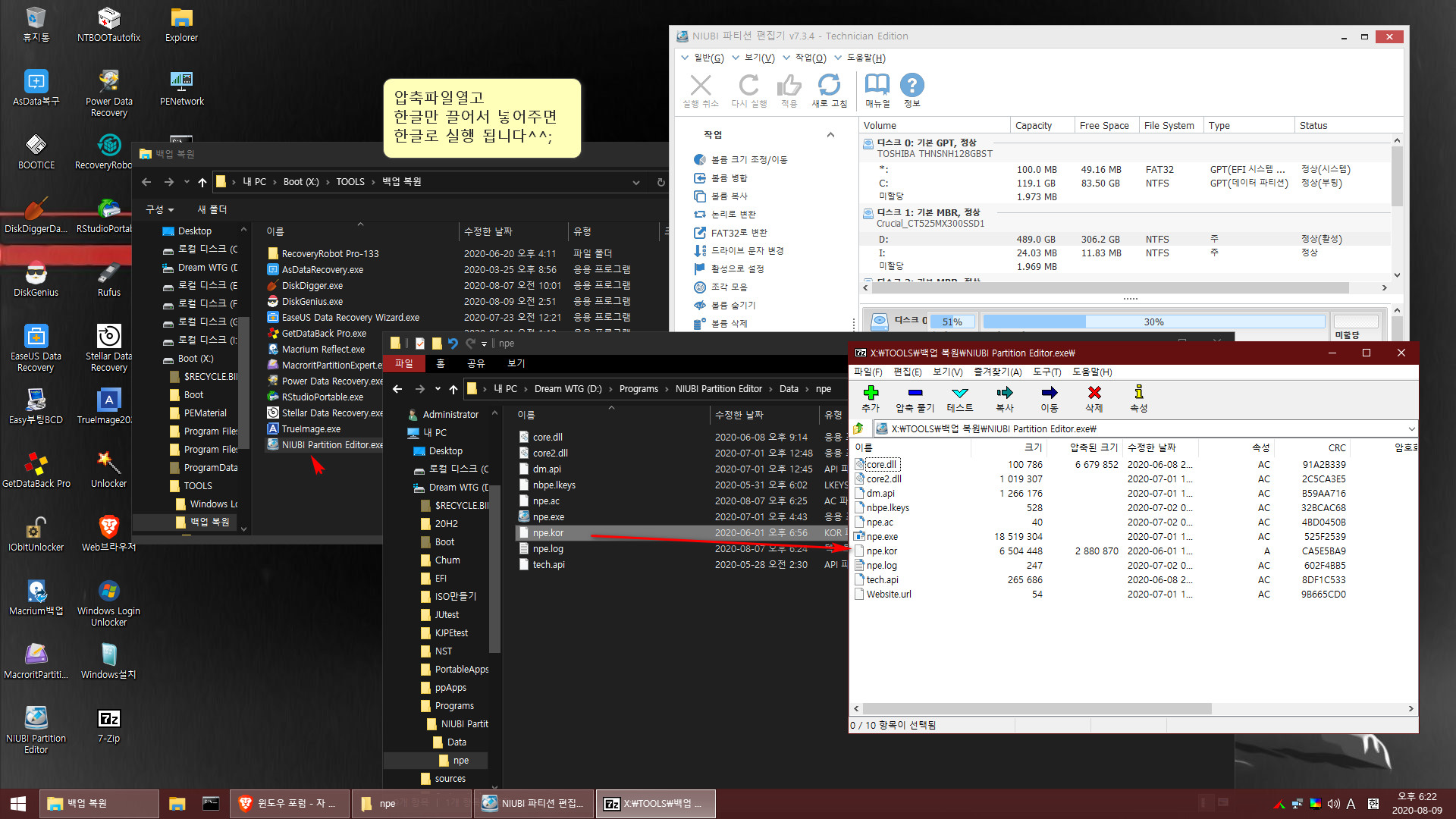Open the 편집(E) menu in 7-Zip
Viewport: 1456px width, 819px height.
pos(908,372)
